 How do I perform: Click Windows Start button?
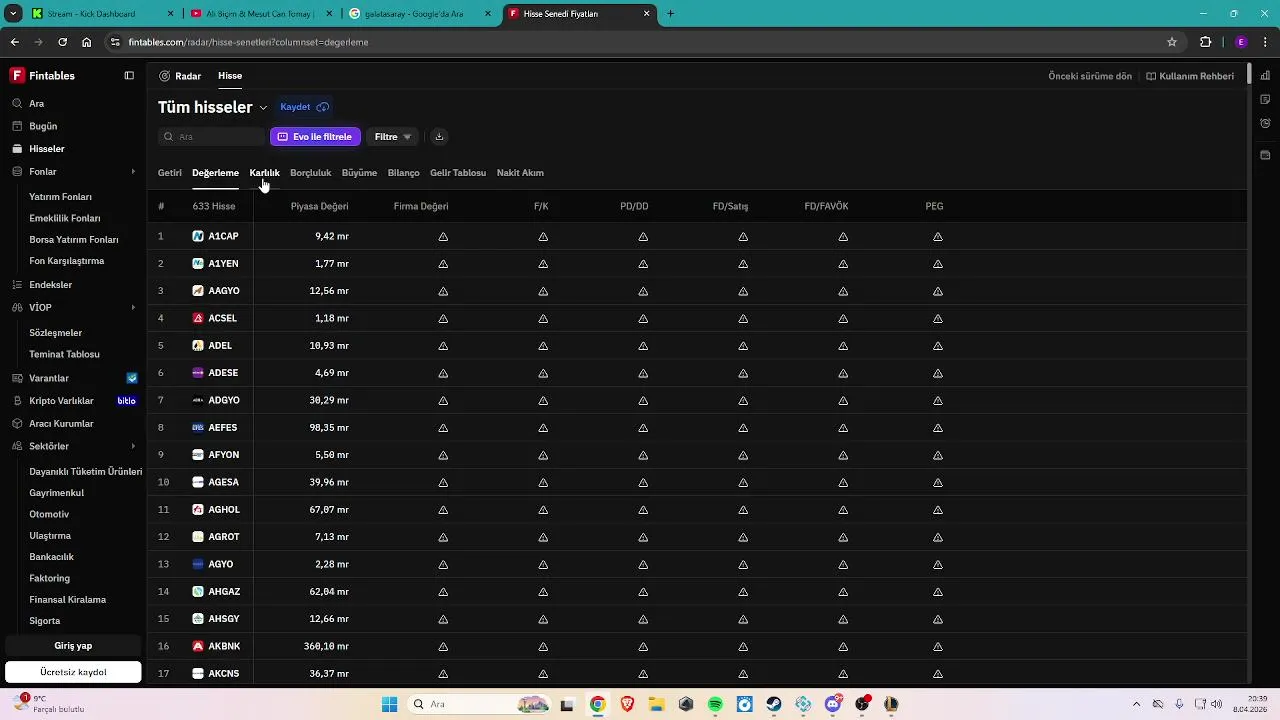(390, 704)
